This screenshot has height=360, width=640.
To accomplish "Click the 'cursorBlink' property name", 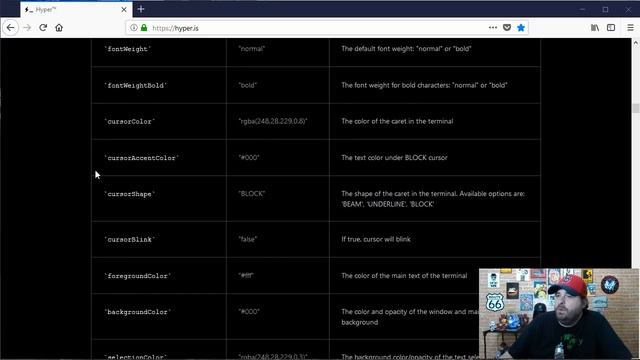I will [129, 240].
